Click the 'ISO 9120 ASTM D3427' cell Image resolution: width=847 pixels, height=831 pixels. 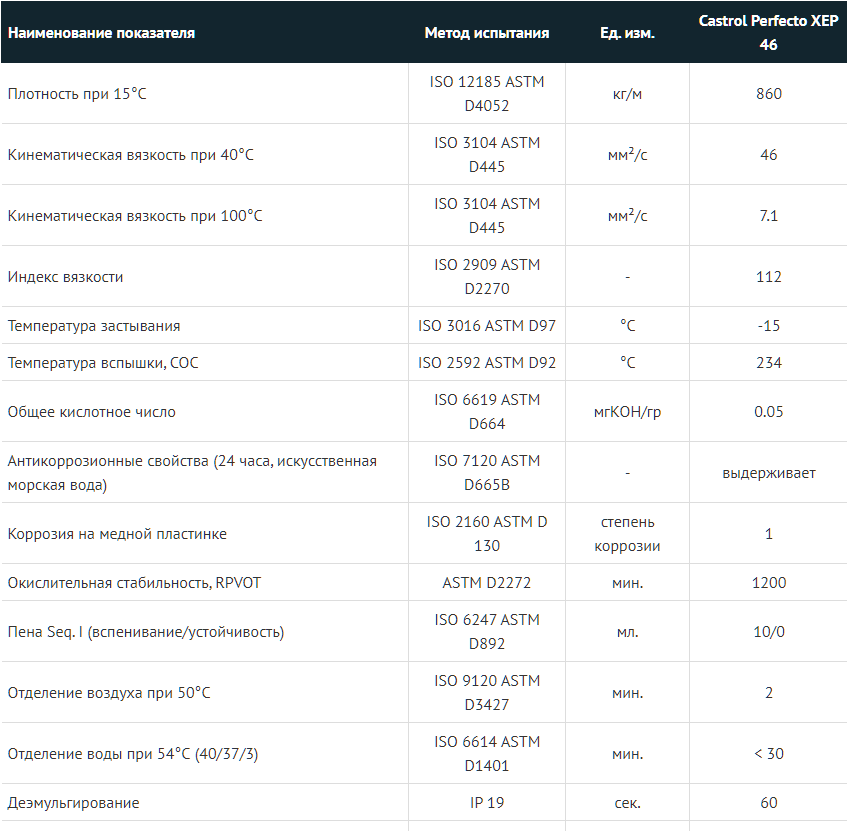coord(487,692)
